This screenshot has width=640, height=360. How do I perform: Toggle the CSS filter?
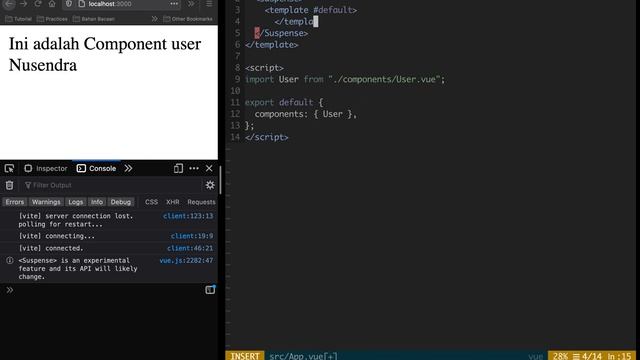[151, 202]
